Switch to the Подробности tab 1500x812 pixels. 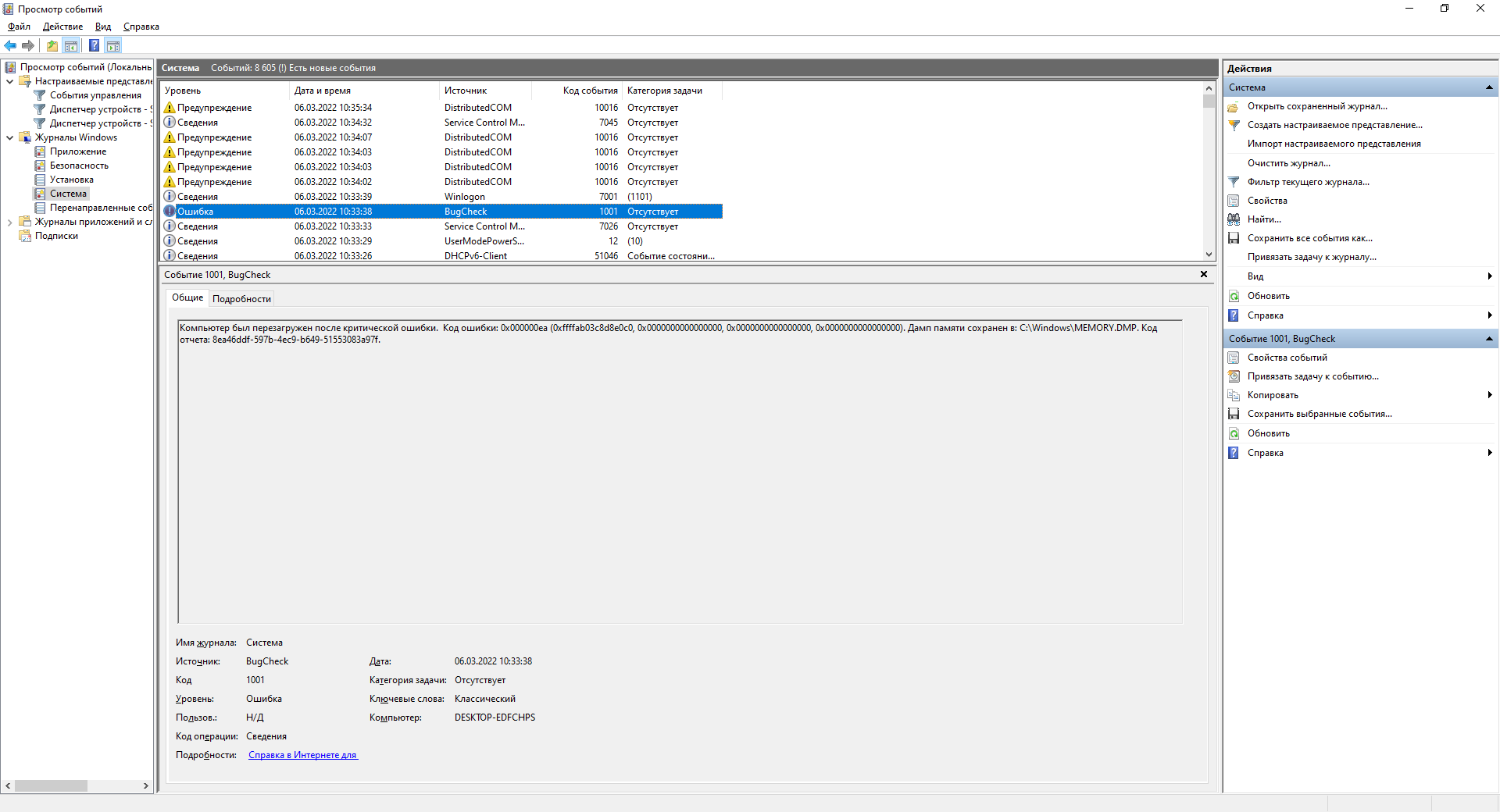(x=241, y=299)
